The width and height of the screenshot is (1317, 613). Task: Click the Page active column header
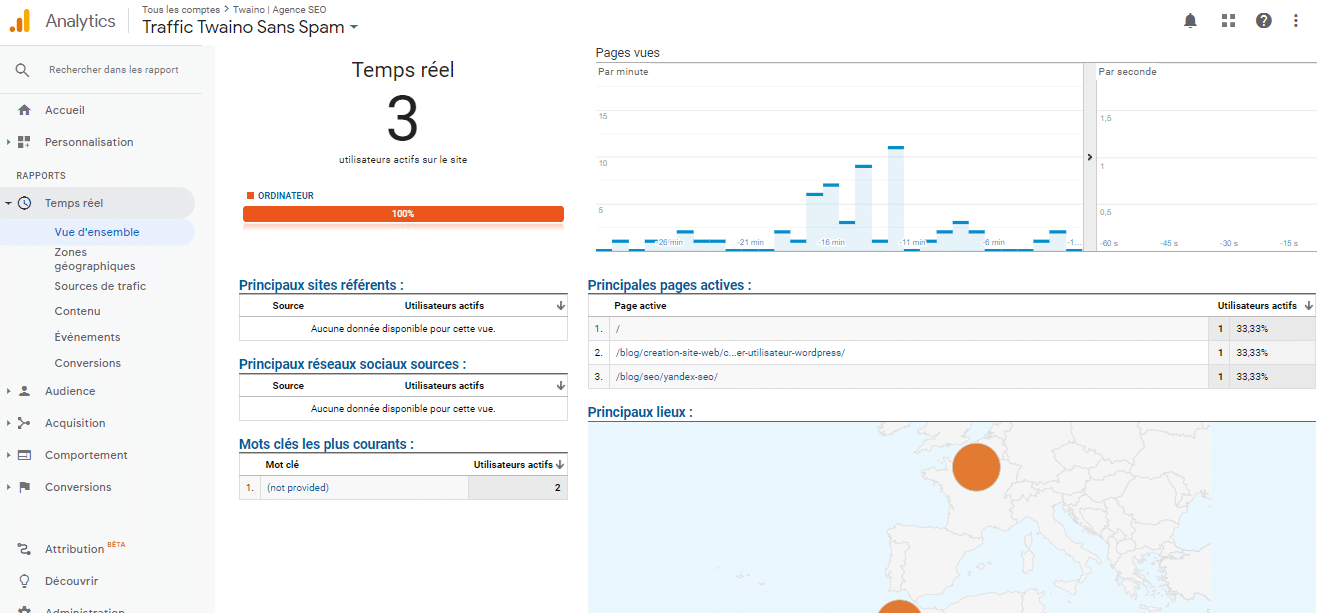click(x=640, y=305)
